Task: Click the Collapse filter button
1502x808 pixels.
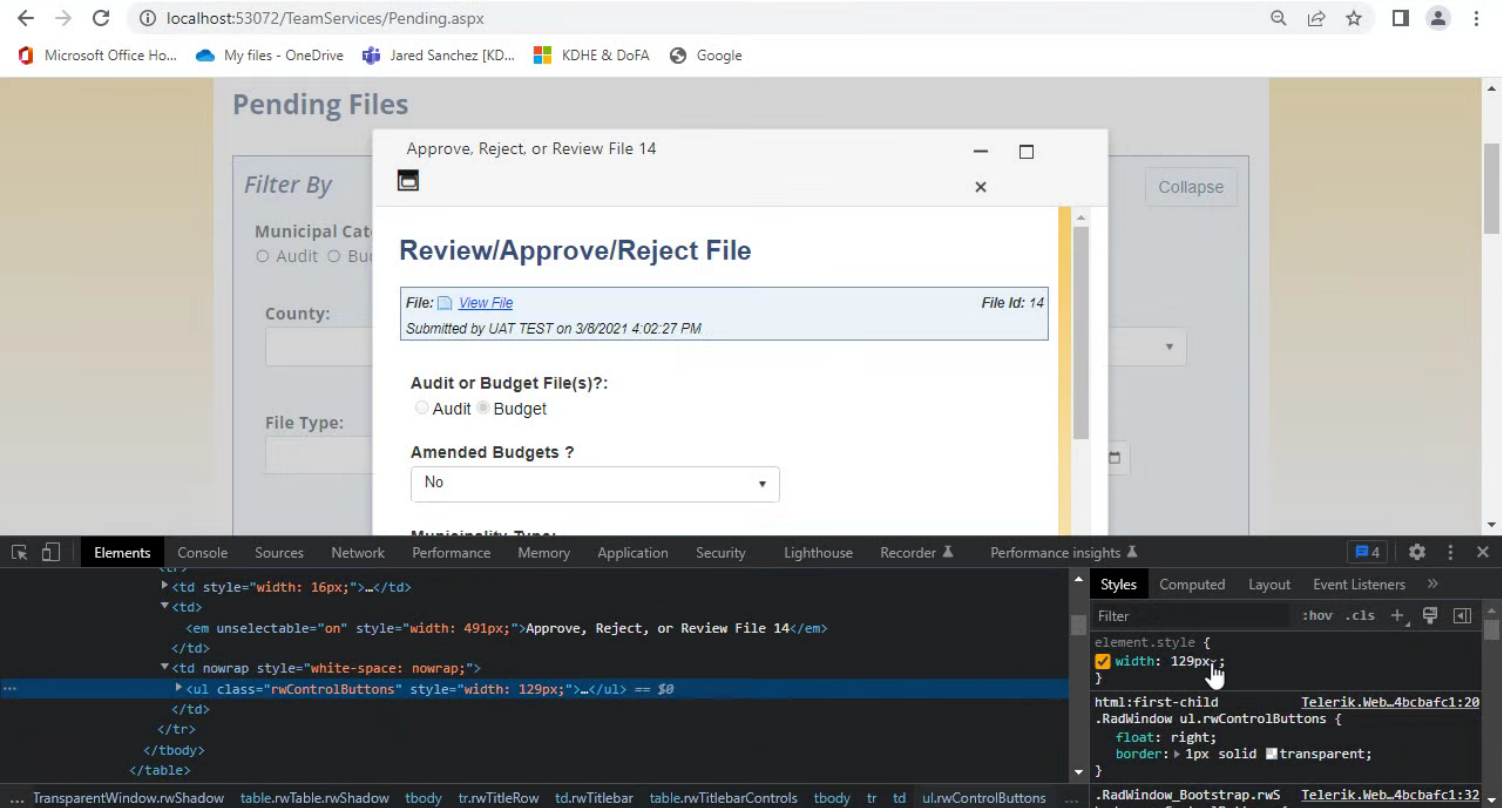Action: [x=1190, y=187]
